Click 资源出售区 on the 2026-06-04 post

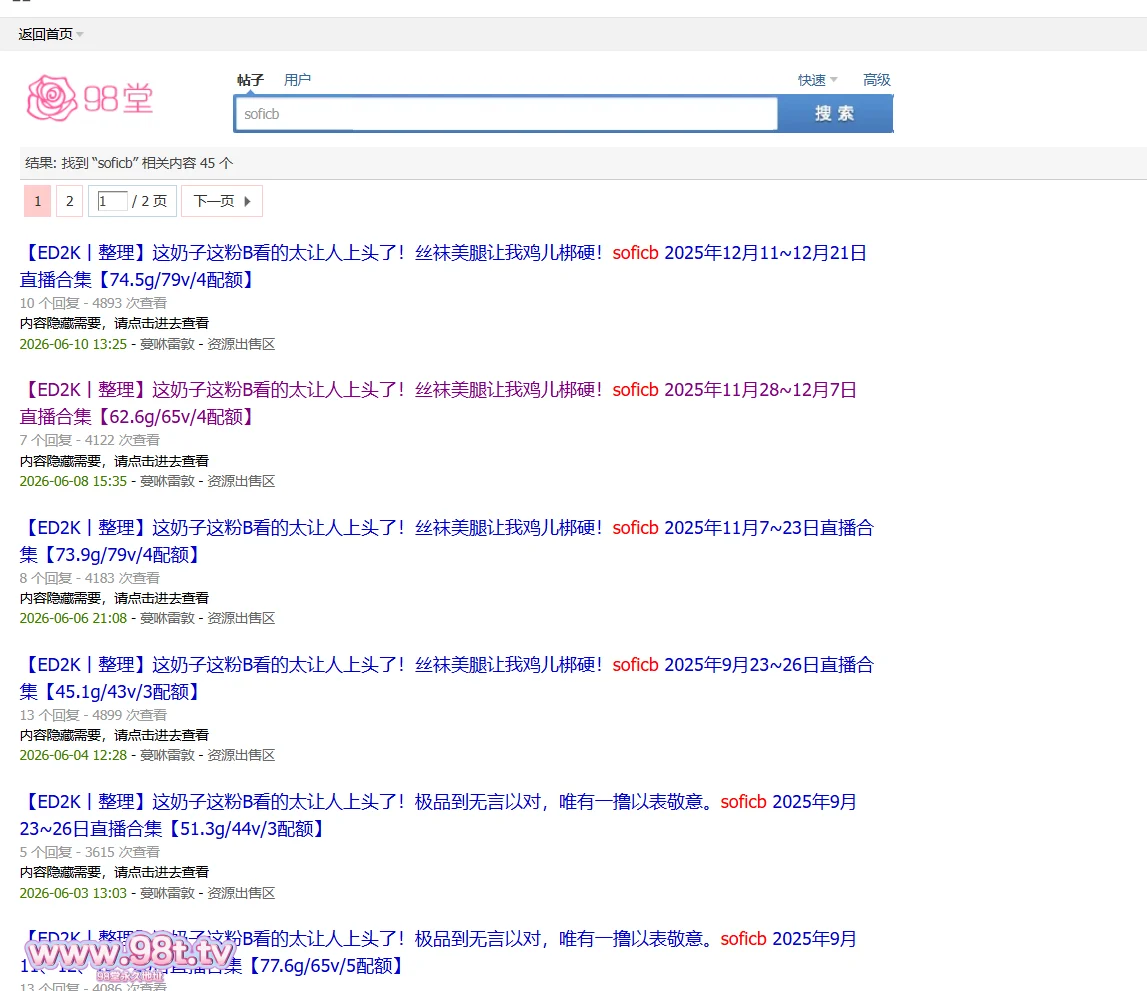tap(241, 755)
